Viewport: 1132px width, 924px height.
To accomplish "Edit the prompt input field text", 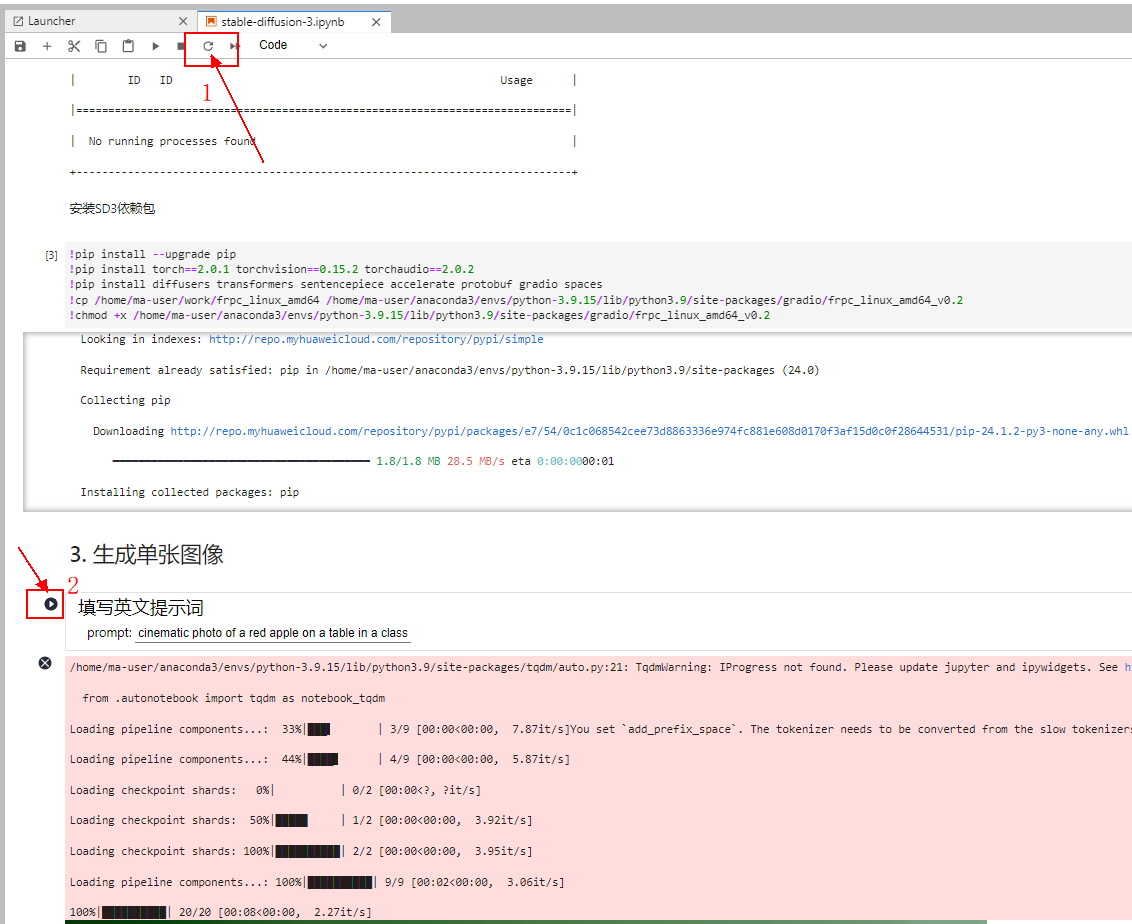I will click(x=273, y=633).
